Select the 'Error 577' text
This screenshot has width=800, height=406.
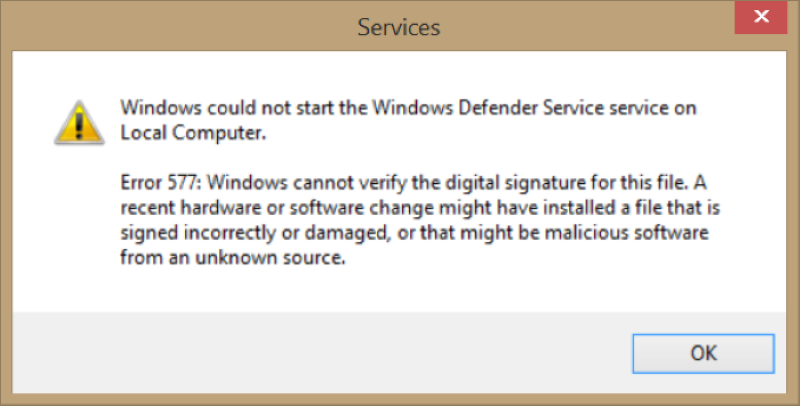(161, 183)
